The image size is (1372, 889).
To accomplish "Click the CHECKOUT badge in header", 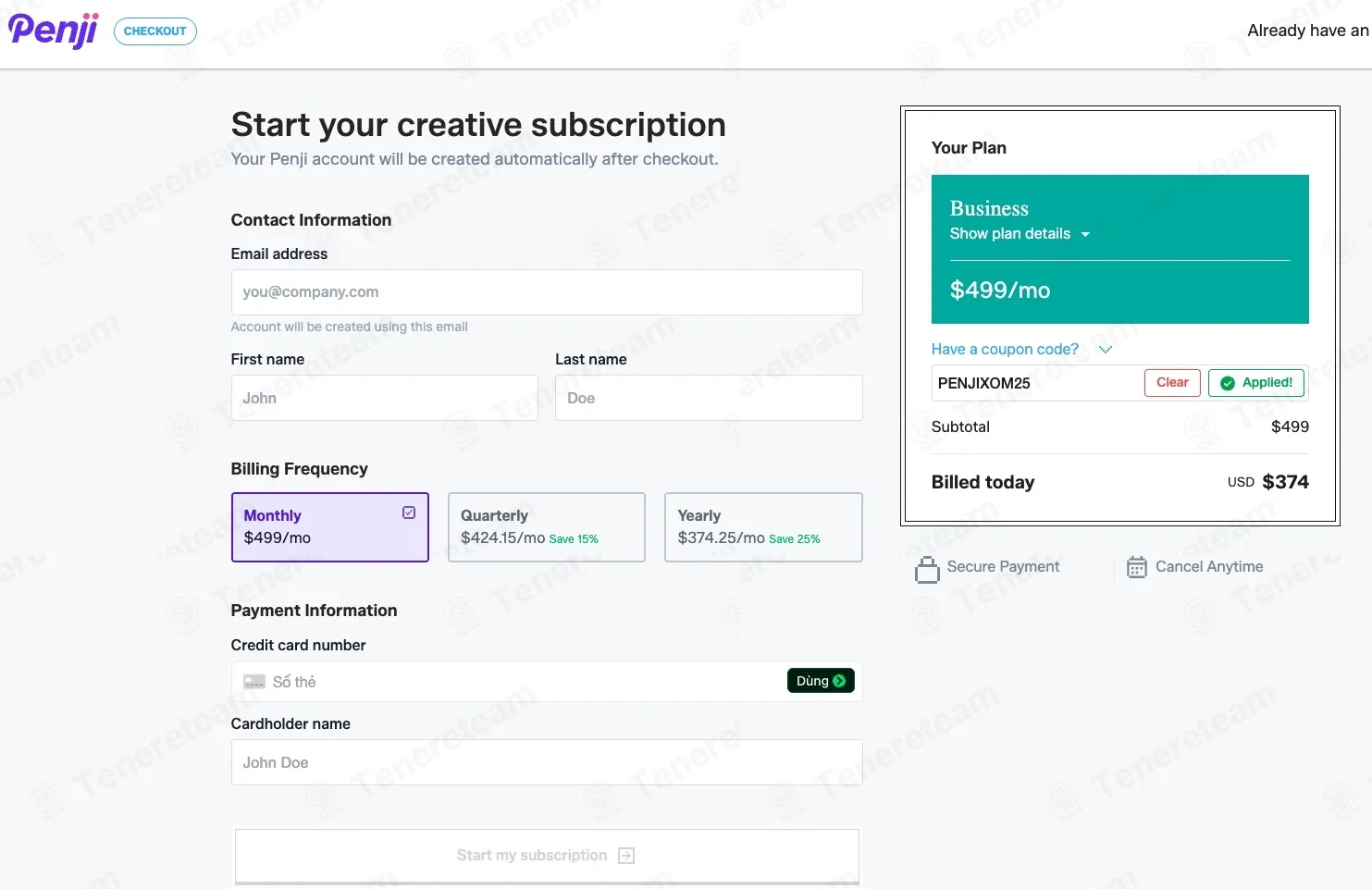I will point(155,31).
